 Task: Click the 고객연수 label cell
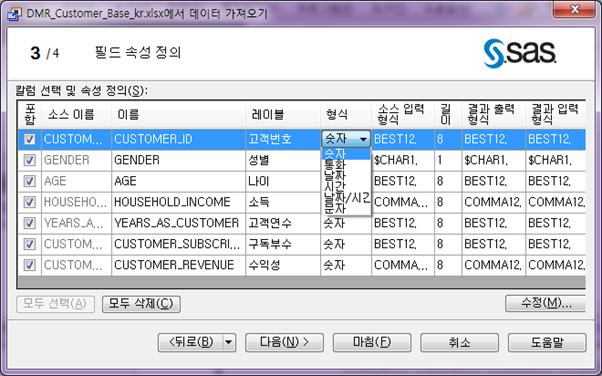(x=283, y=223)
